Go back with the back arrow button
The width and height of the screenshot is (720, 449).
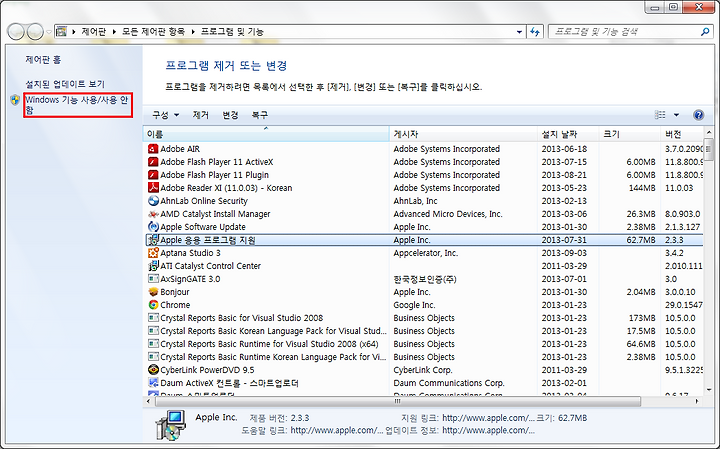[x=16, y=32]
